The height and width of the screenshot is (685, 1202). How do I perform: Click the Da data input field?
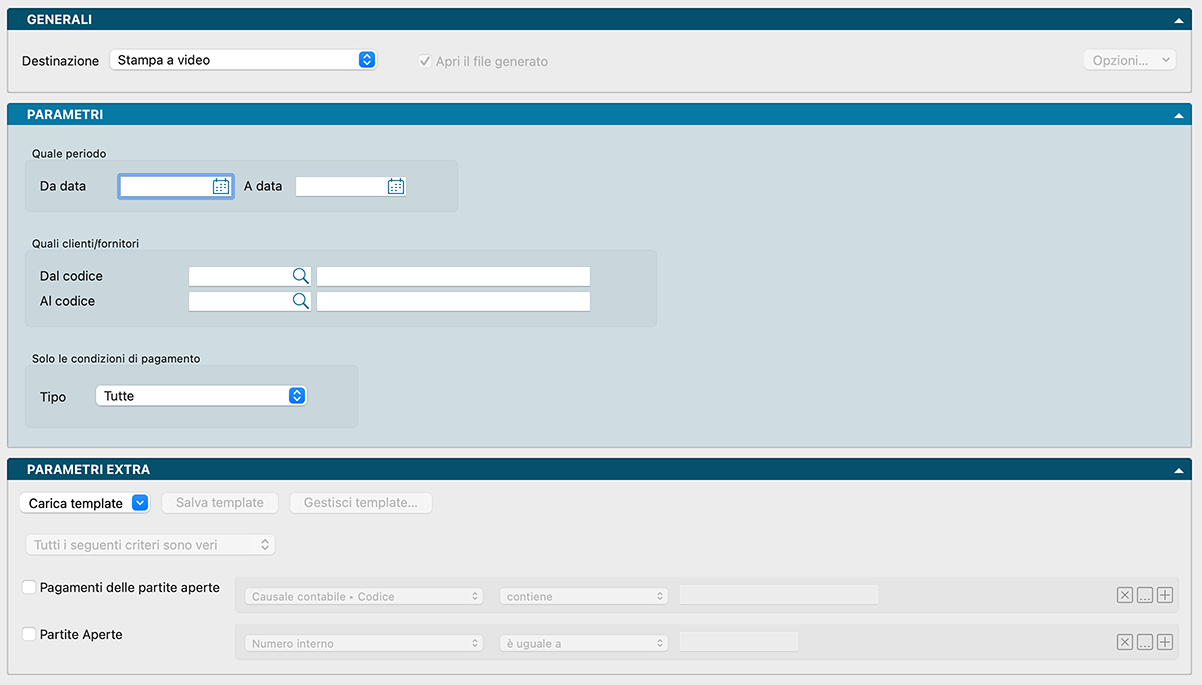(x=165, y=186)
